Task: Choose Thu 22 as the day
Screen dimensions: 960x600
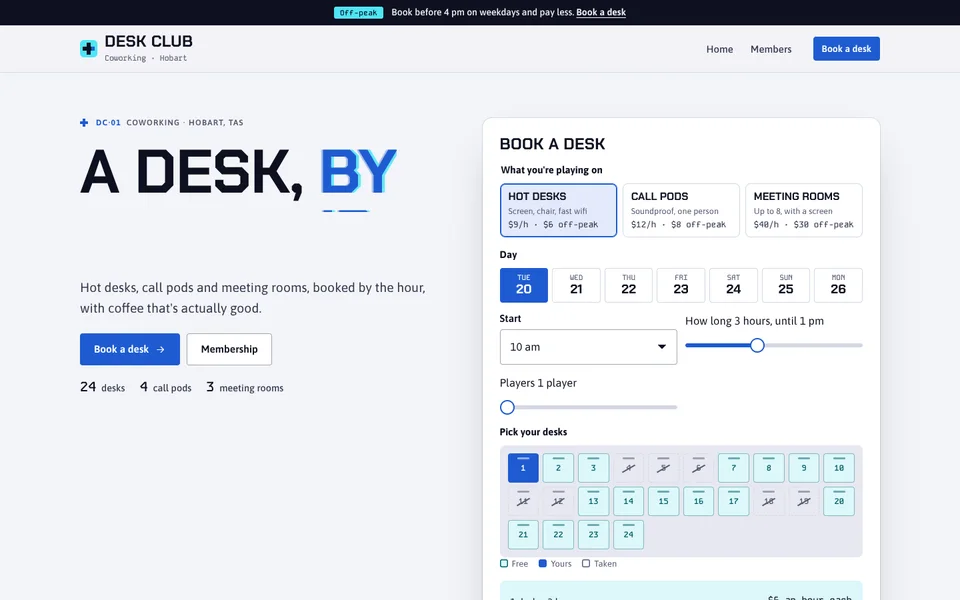Action: [629, 285]
